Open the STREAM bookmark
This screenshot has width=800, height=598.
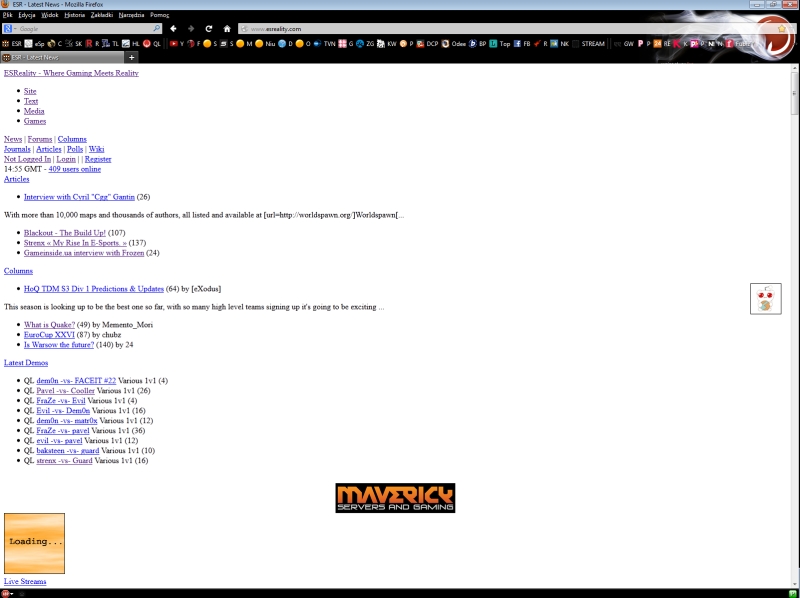tap(588, 44)
